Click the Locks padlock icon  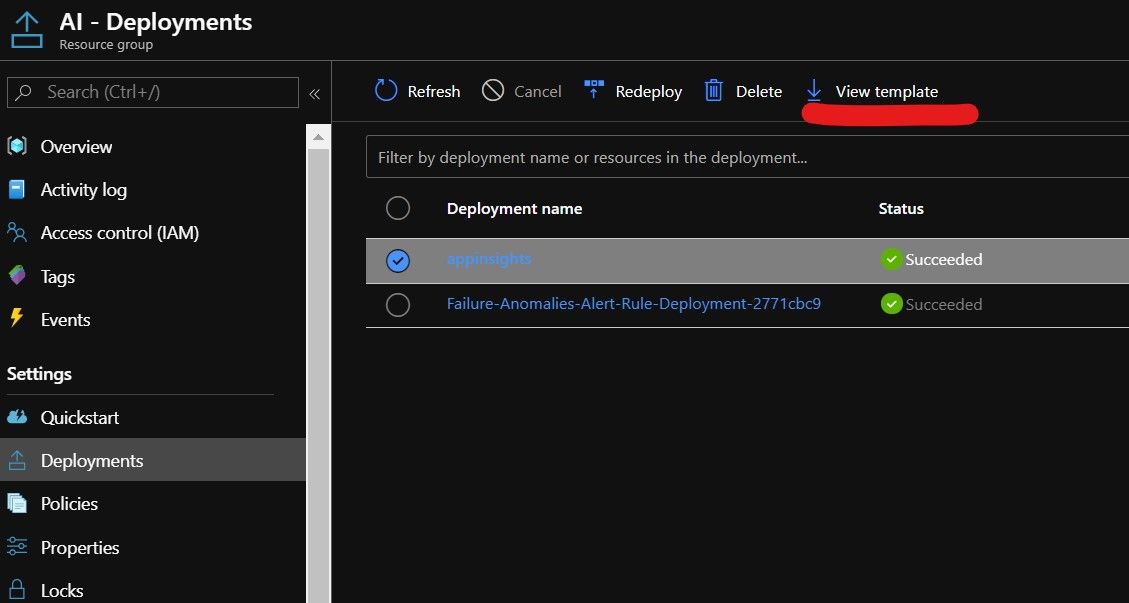(x=17, y=590)
